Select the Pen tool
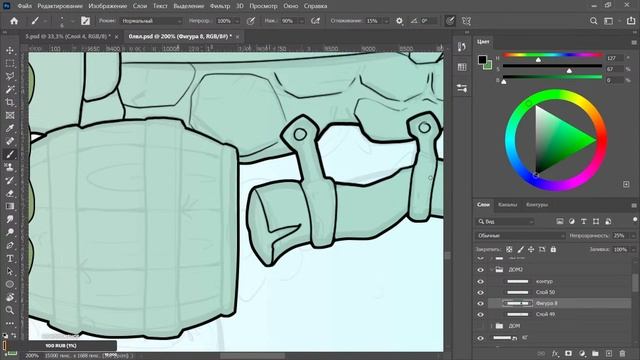Viewport: 640px width, 360px height. (10, 245)
